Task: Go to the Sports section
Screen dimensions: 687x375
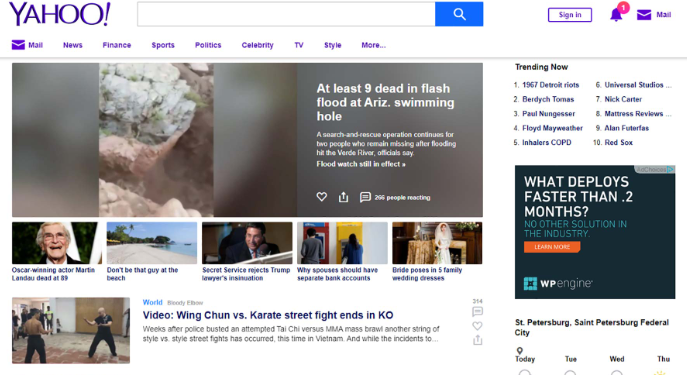Action: coord(163,45)
